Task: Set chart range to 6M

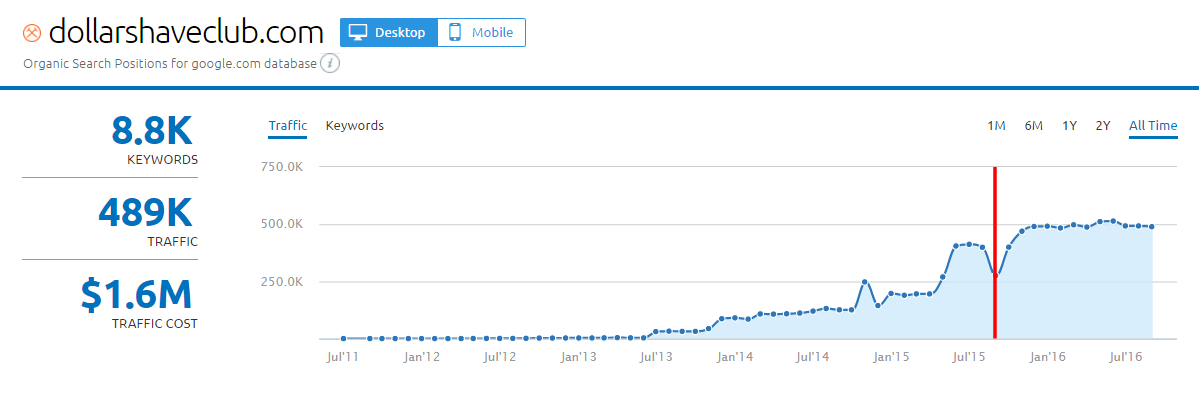Action: pyautogui.click(x=1033, y=125)
